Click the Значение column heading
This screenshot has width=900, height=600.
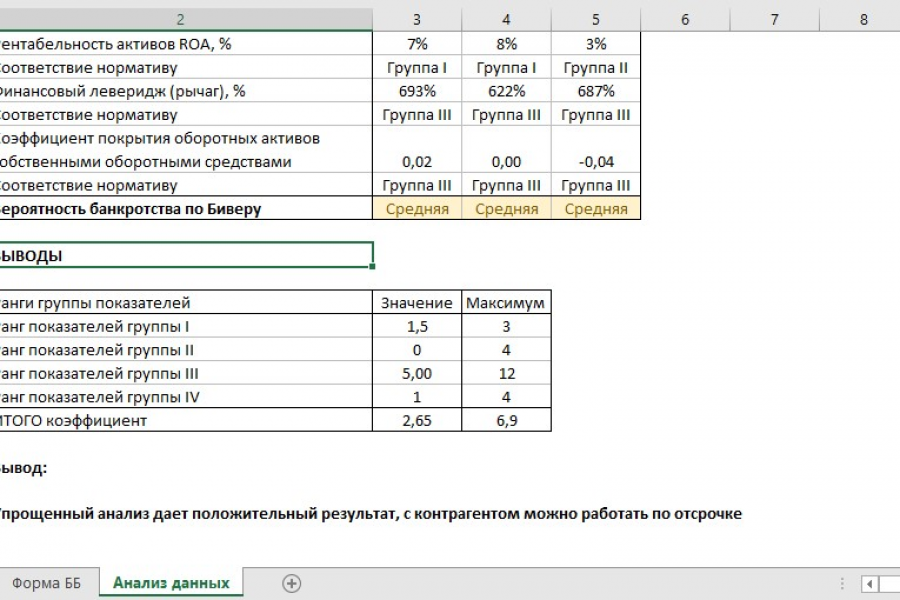pyautogui.click(x=417, y=303)
